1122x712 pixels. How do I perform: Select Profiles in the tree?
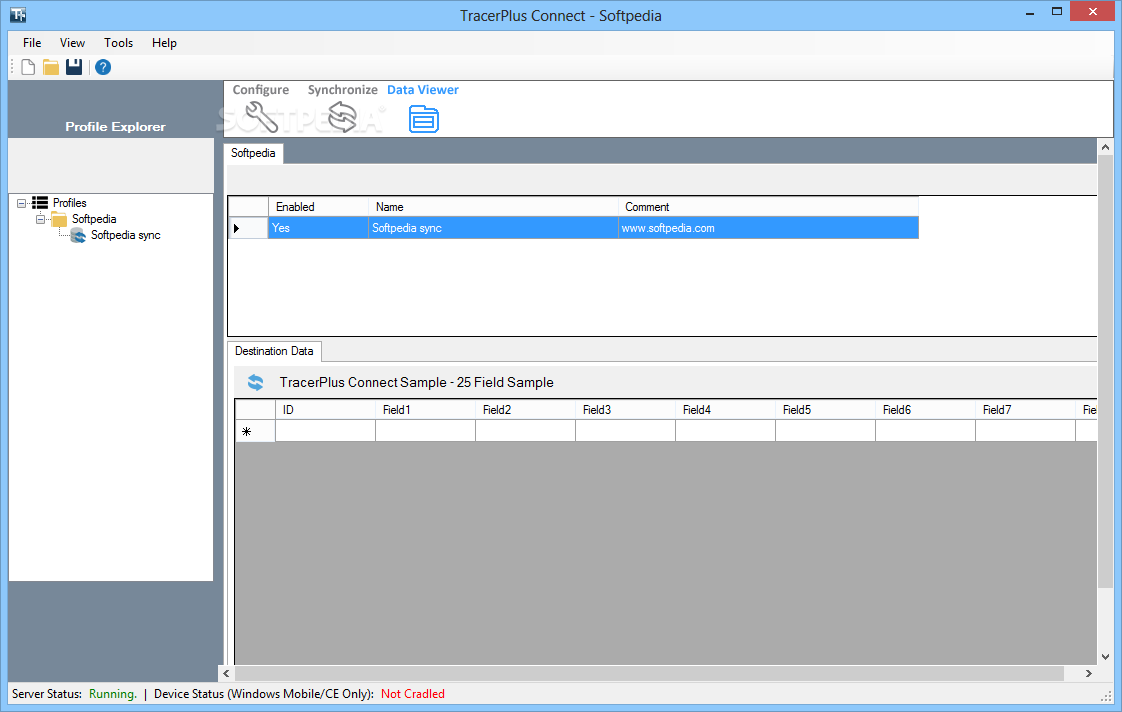pyautogui.click(x=69, y=203)
